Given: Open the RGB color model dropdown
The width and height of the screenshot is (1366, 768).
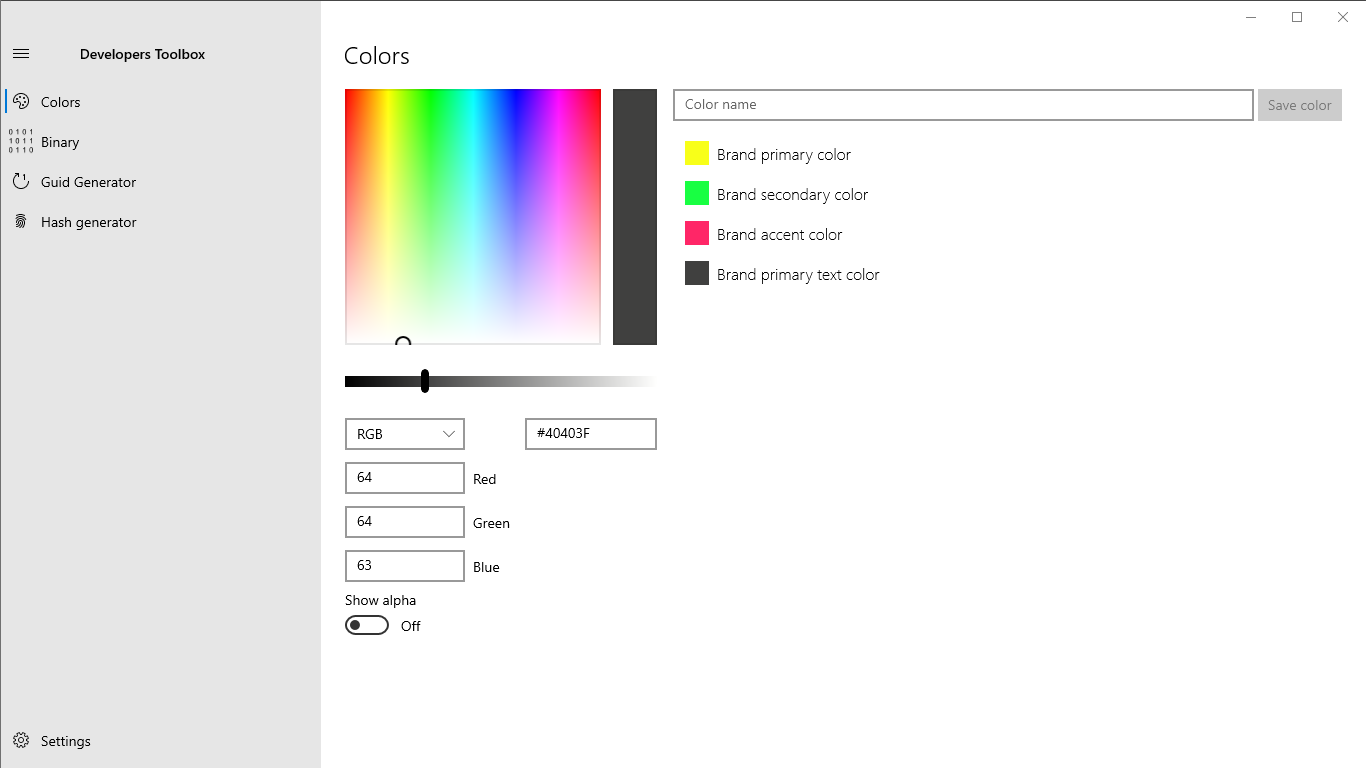Looking at the screenshot, I should 405,434.
